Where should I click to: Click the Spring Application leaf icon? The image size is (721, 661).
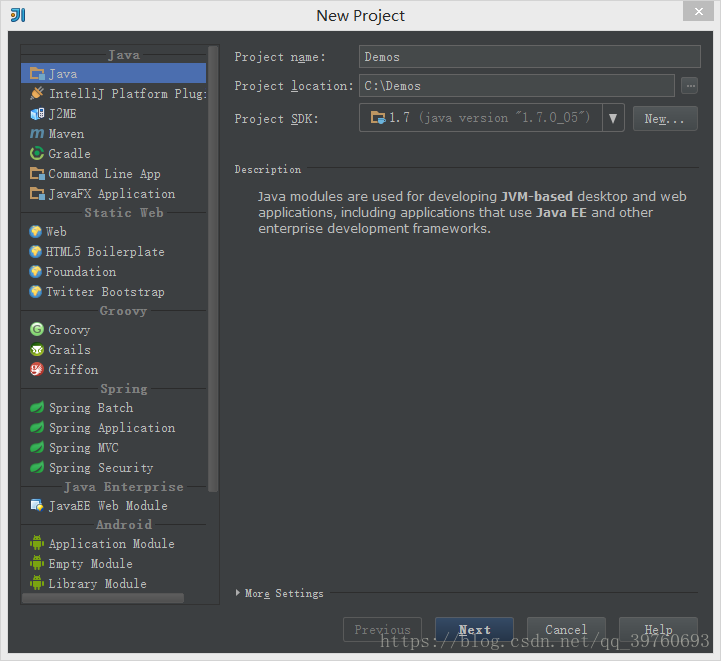[x=37, y=427]
